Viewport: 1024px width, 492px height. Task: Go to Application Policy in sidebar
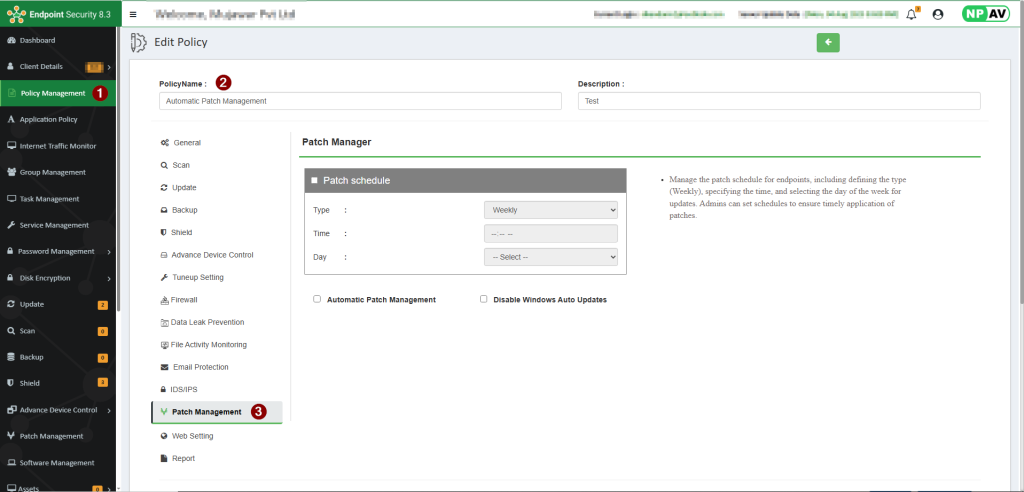48,119
